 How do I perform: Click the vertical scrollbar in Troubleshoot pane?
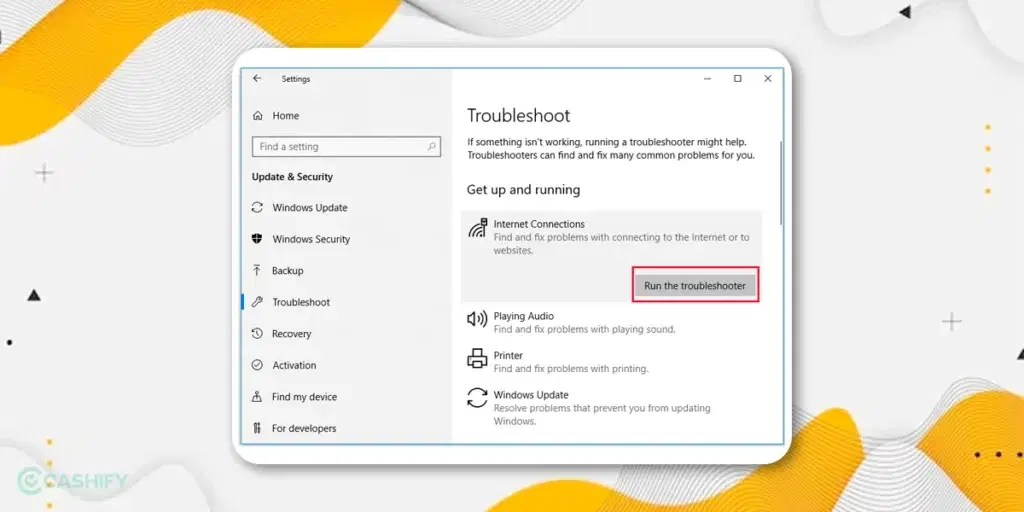[780, 183]
